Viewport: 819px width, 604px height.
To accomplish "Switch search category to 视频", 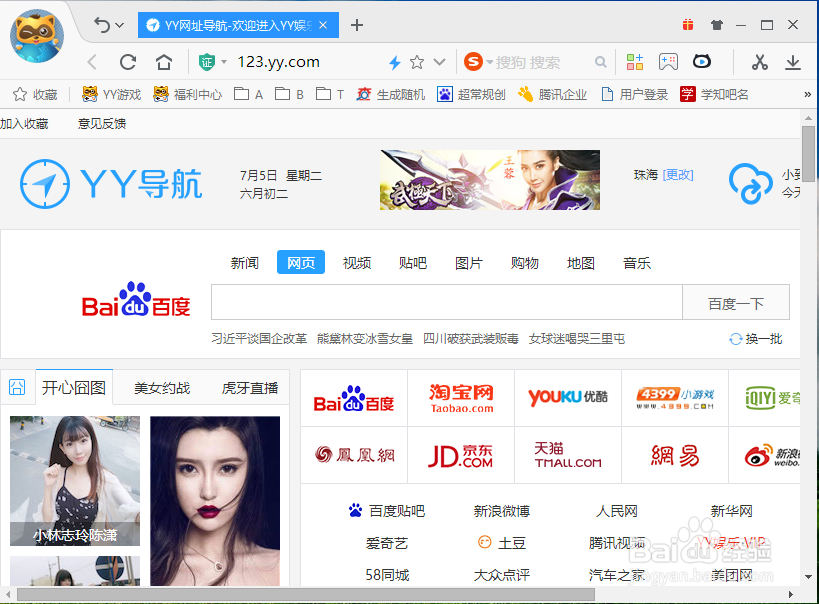I will [x=356, y=262].
